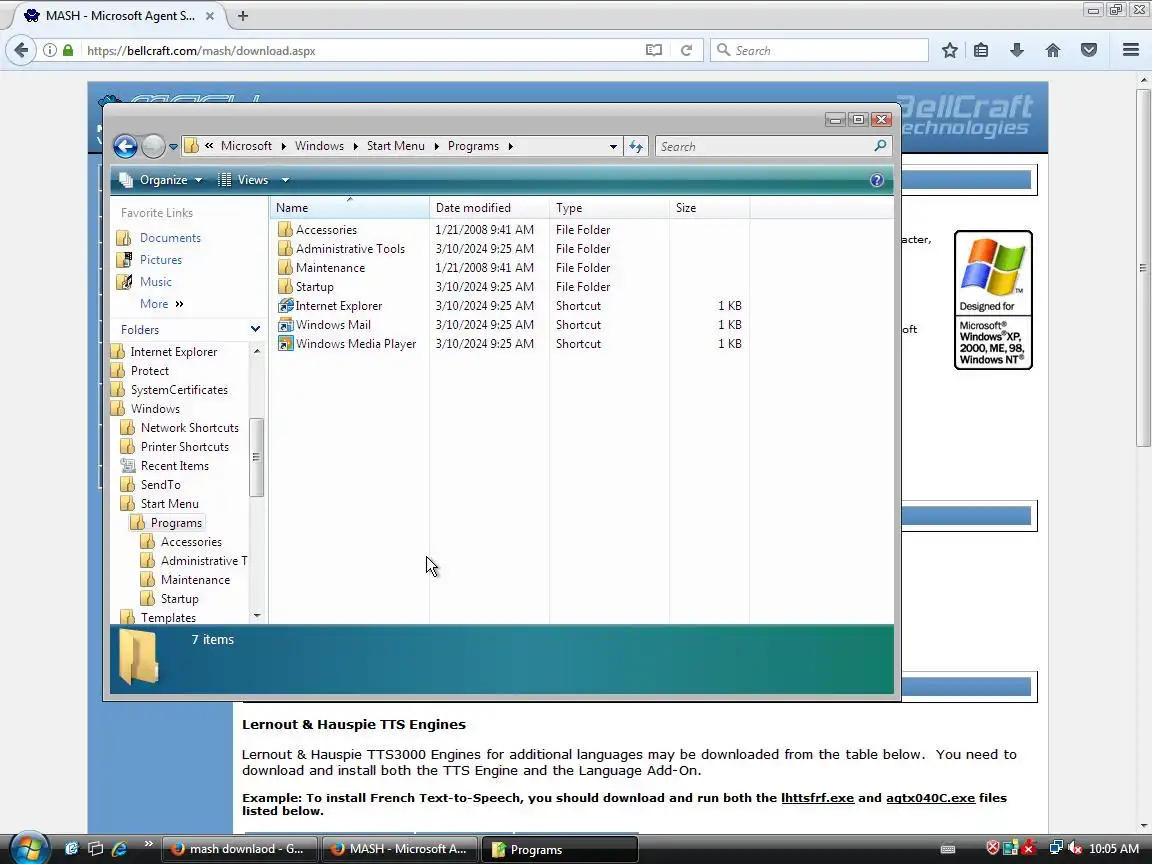1152x864 pixels.
Task: Open the lhttsfrf.exe link on page
Action: 818,798
